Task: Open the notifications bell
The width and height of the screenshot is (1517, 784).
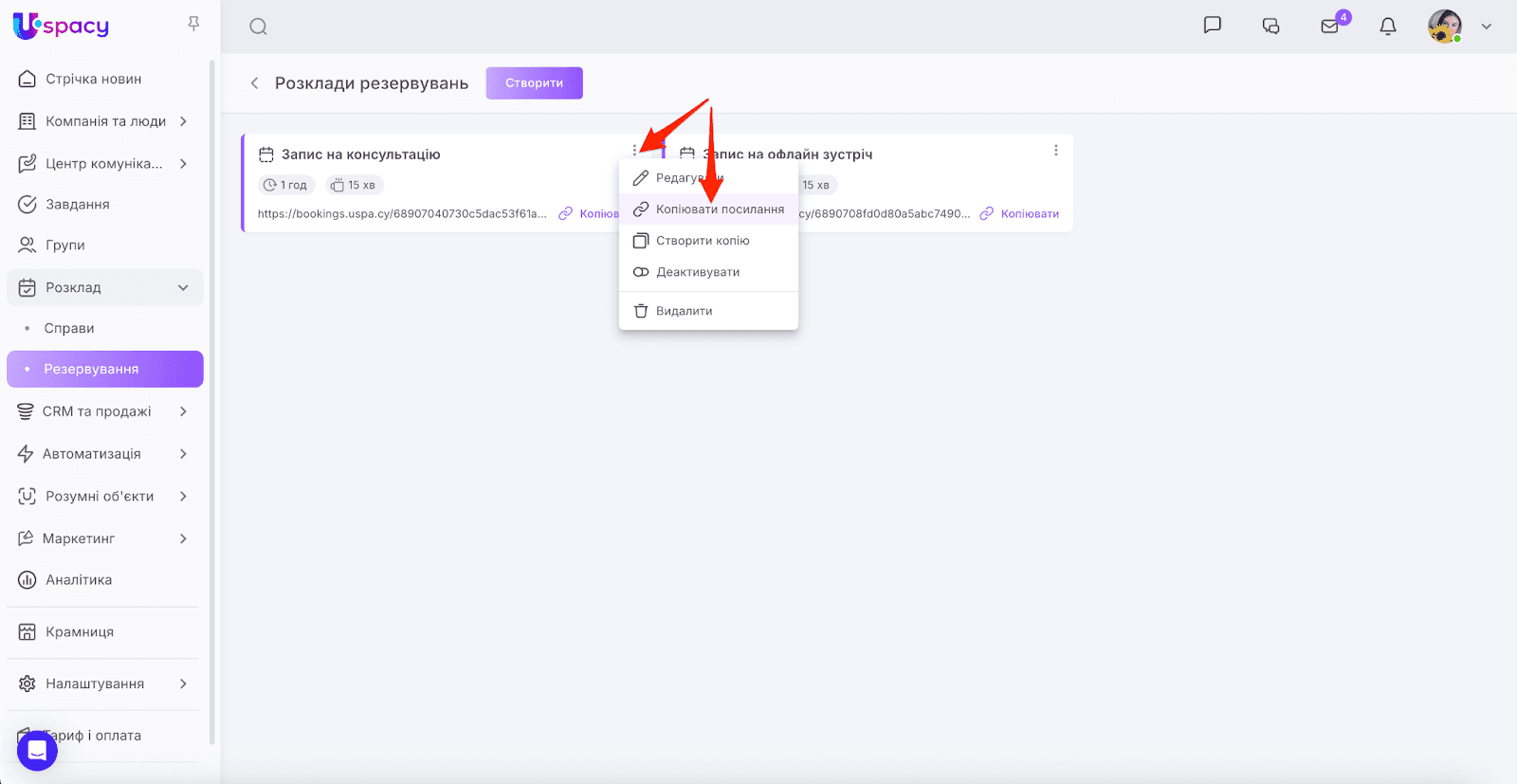Action: point(1388,27)
